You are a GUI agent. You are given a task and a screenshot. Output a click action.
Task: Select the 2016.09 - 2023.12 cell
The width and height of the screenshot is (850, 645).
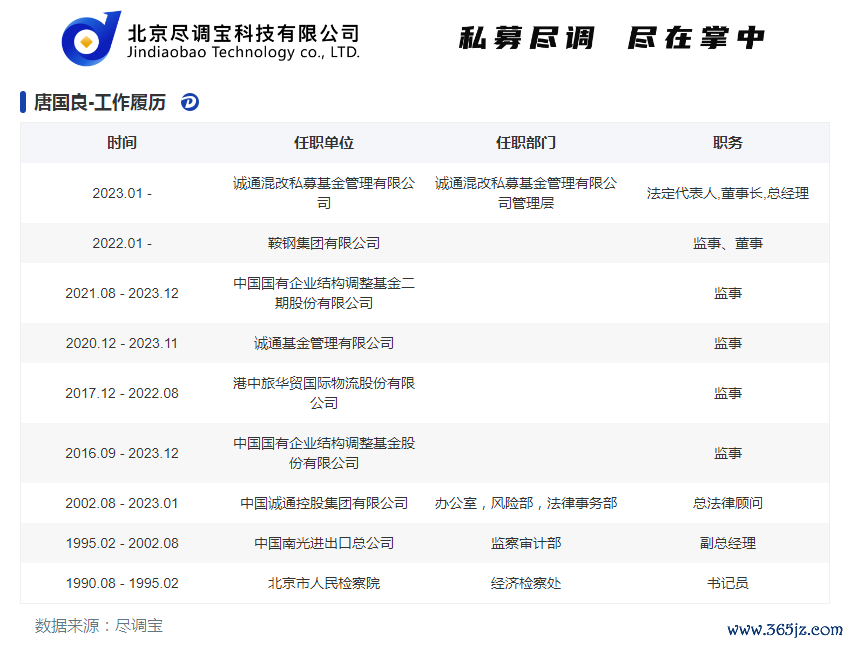(x=122, y=453)
